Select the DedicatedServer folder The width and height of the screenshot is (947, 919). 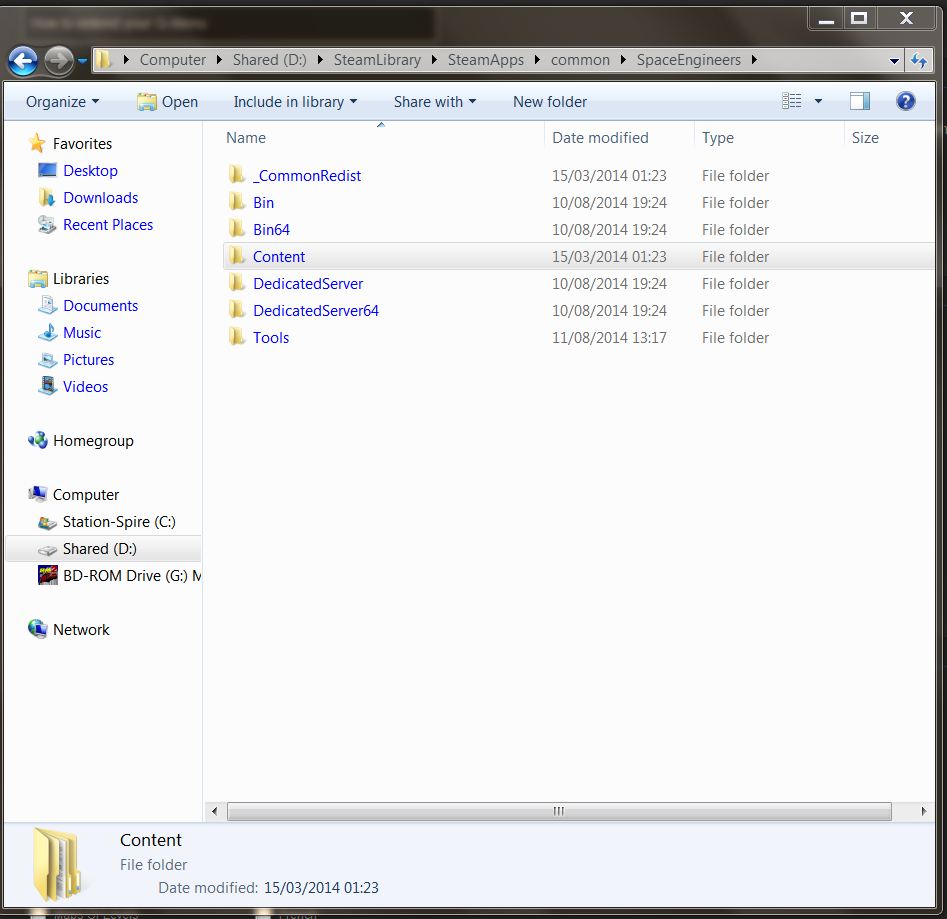coord(308,284)
